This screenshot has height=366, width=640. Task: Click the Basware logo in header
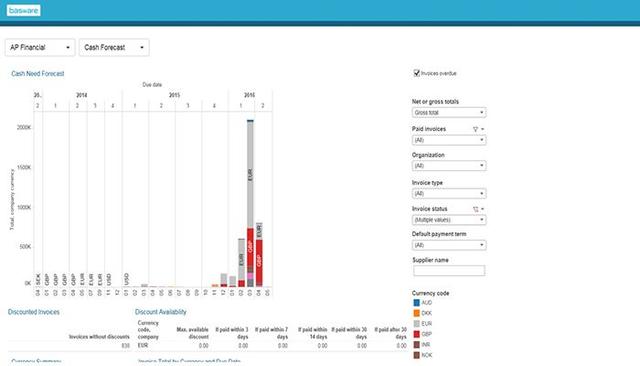23,11
